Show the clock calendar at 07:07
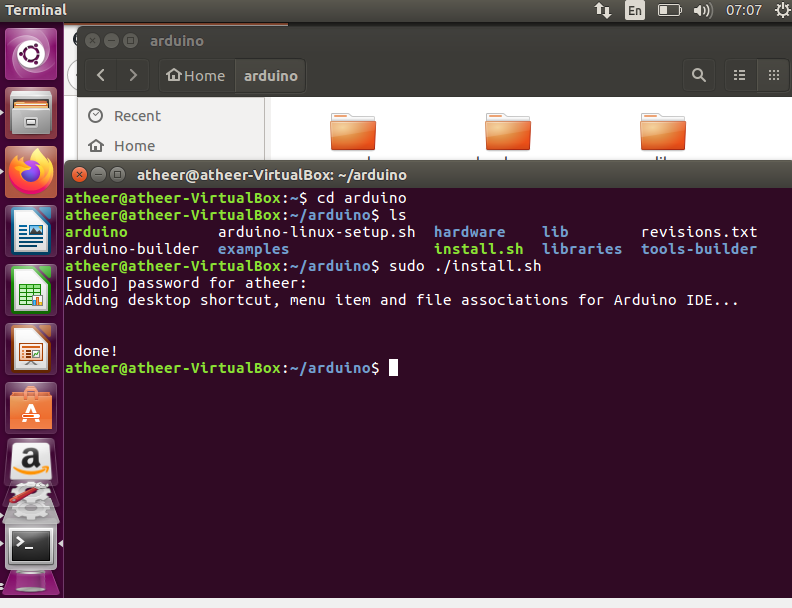This screenshot has height=608, width=792. click(744, 10)
